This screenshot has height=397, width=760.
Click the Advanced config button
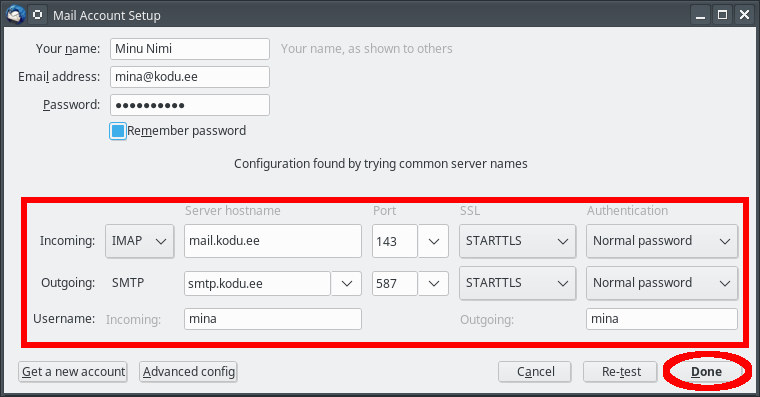click(189, 372)
